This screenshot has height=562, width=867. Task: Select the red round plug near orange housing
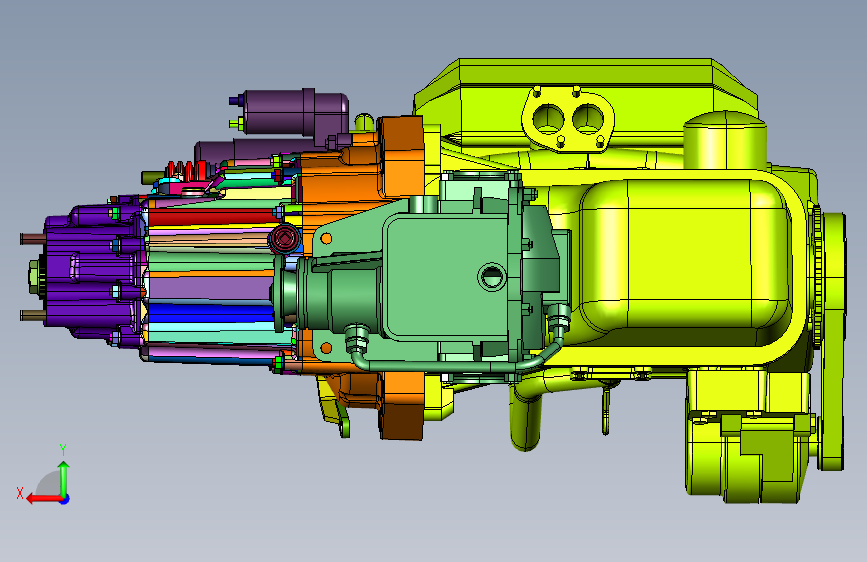pyautogui.click(x=284, y=240)
